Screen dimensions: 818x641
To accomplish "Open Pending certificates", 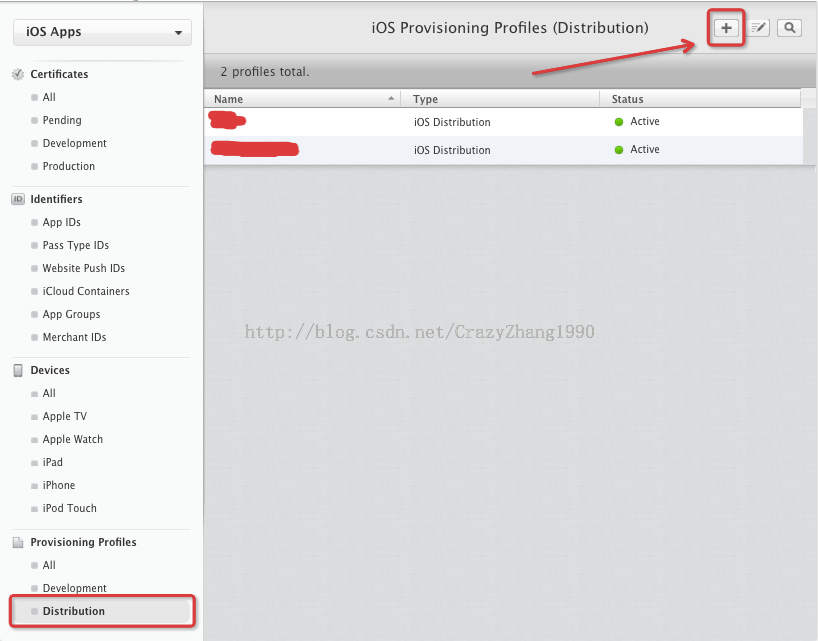I will pos(62,120).
